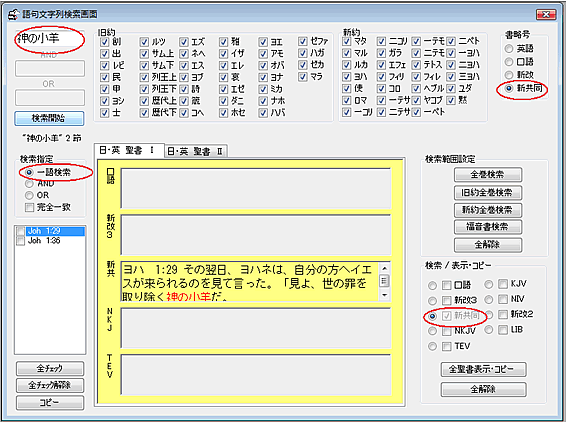Click 全聖書表示・コピー button
The width and height of the screenshot is (567, 423).
483,369
